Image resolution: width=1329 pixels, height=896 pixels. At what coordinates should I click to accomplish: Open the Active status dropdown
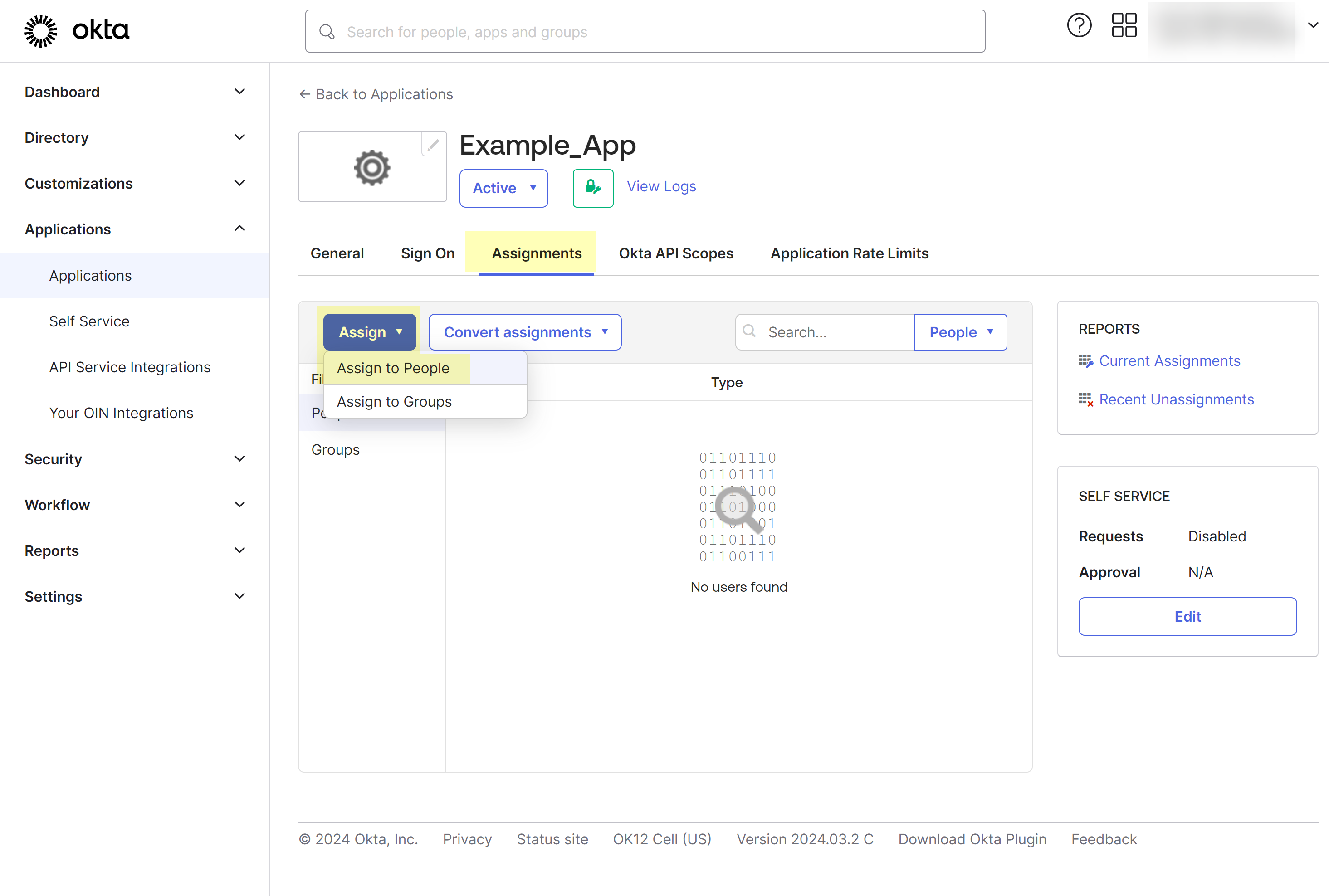point(503,188)
